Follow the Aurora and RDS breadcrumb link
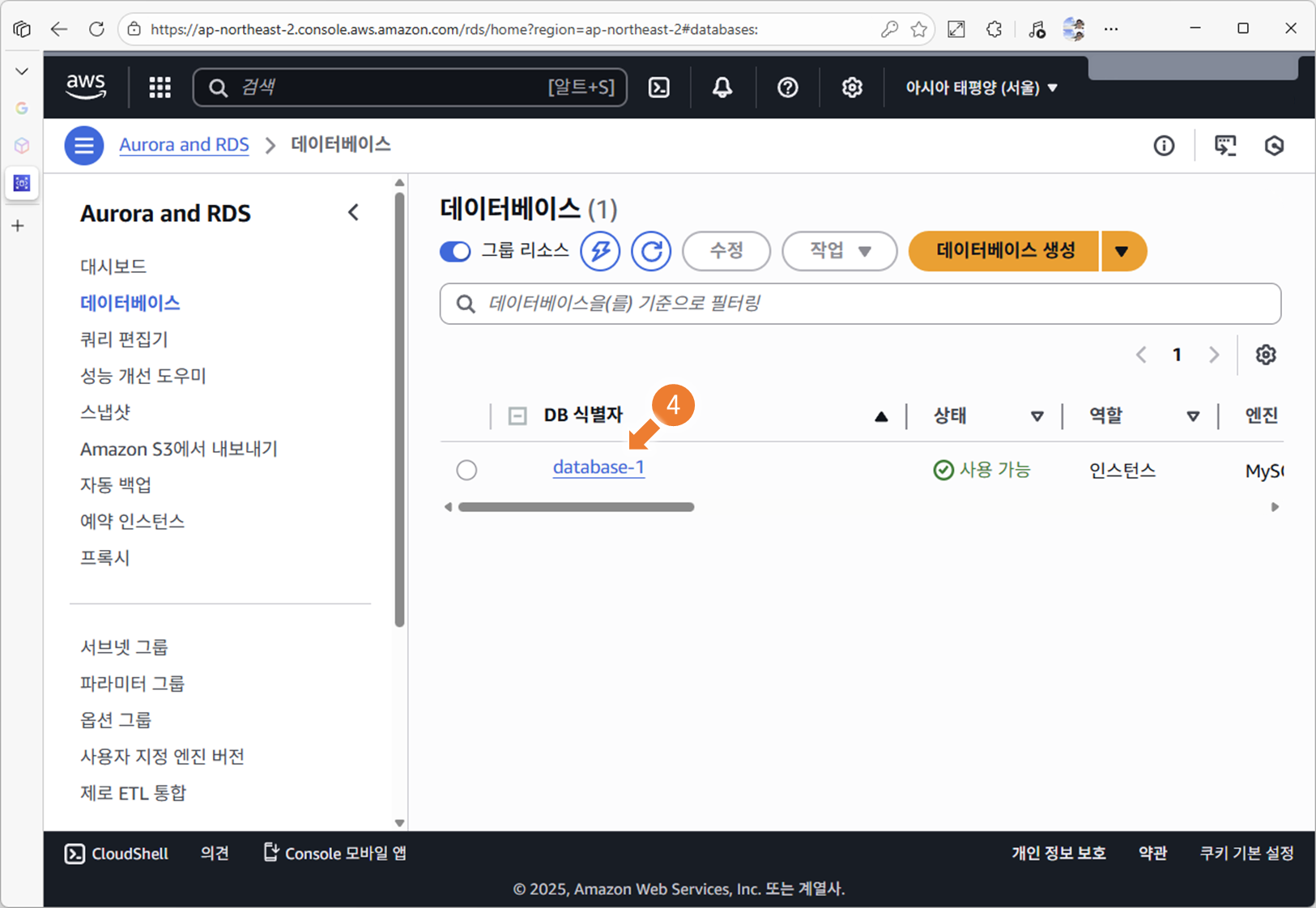1316x908 pixels. 184,145
